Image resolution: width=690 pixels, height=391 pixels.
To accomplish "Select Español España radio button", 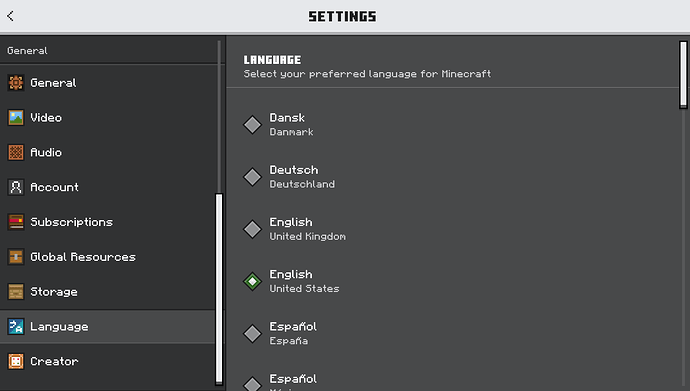I will (x=253, y=333).
